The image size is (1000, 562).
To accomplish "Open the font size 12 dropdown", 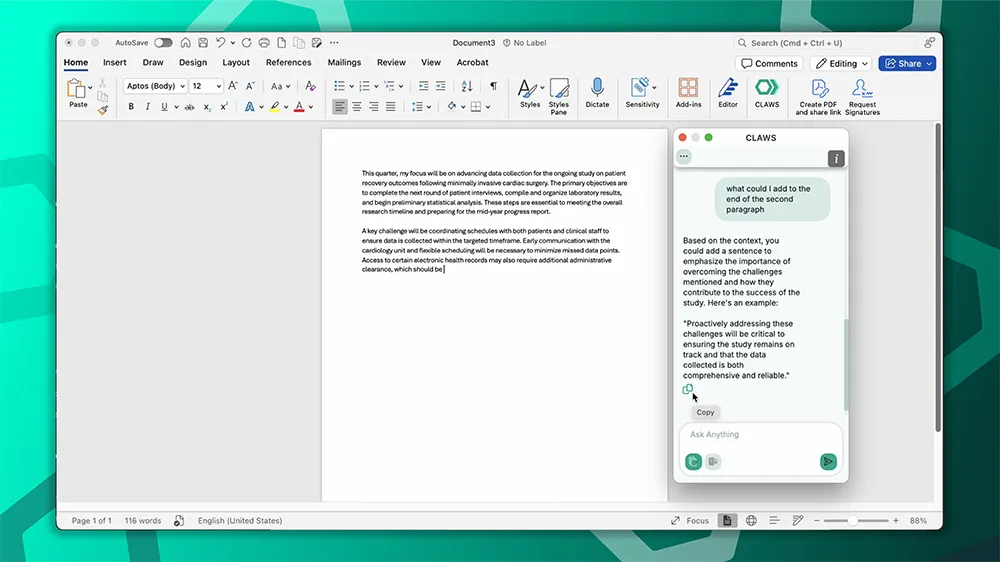I will click(218, 86).
